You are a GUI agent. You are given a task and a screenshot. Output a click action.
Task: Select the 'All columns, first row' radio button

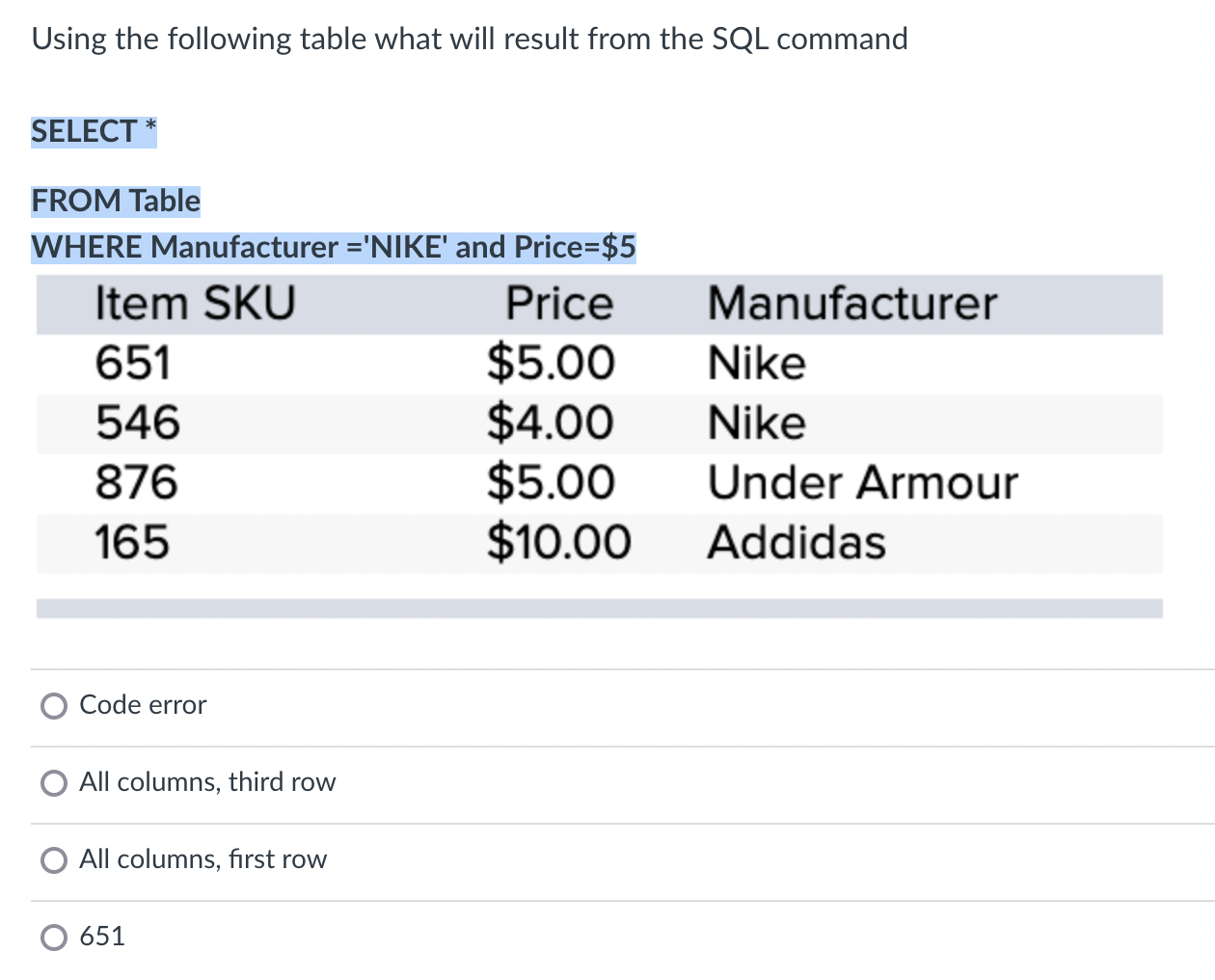click(55, 859)
